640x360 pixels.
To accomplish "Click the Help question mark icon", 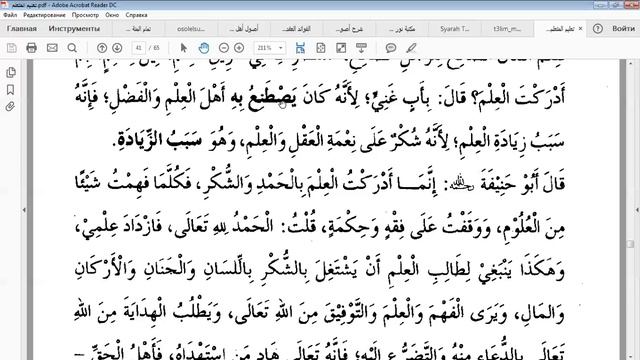I will 598,29.
